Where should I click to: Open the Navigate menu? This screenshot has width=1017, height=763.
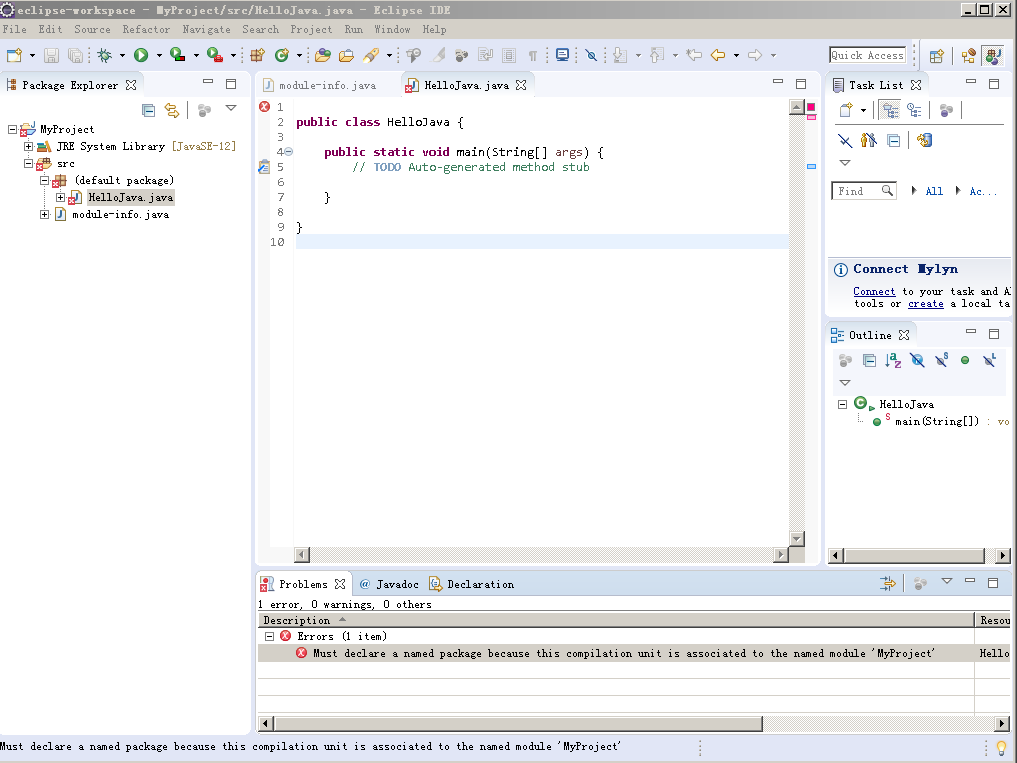(x=206, y=29)
